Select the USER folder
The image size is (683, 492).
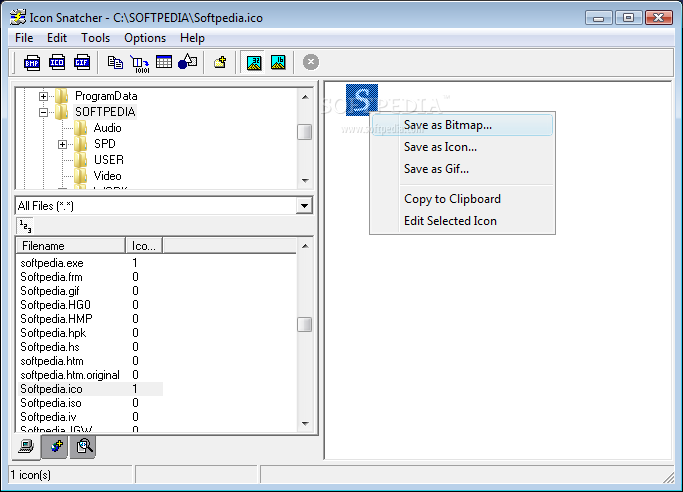(108, 160)
